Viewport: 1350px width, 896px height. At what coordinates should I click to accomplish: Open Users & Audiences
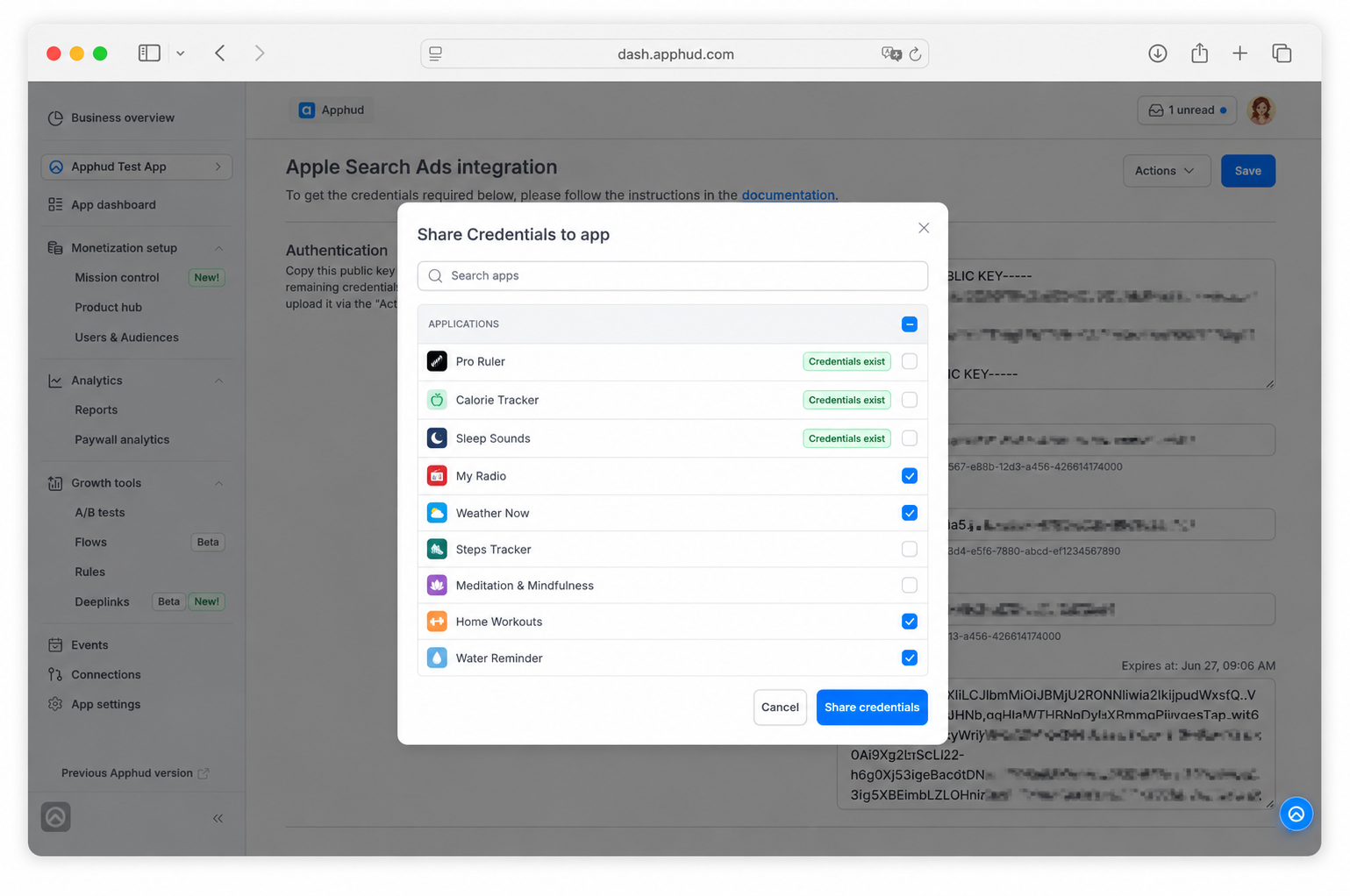point(126,338)
